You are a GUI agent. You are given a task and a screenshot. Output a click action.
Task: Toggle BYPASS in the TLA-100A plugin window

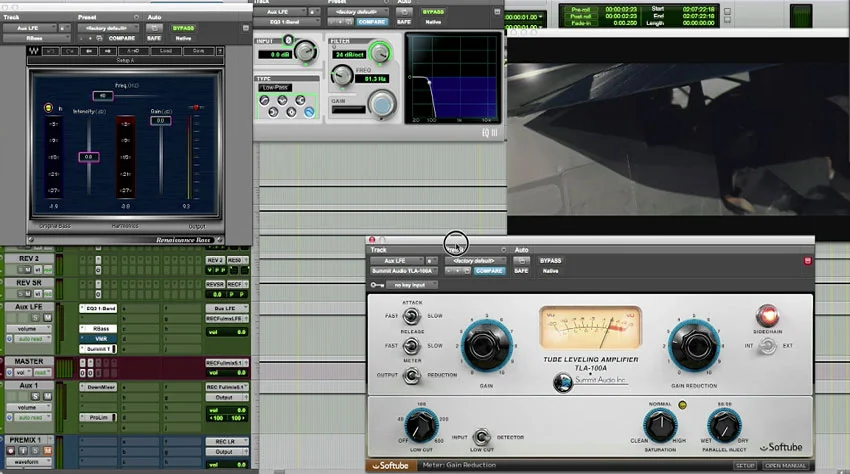point(550,261)
